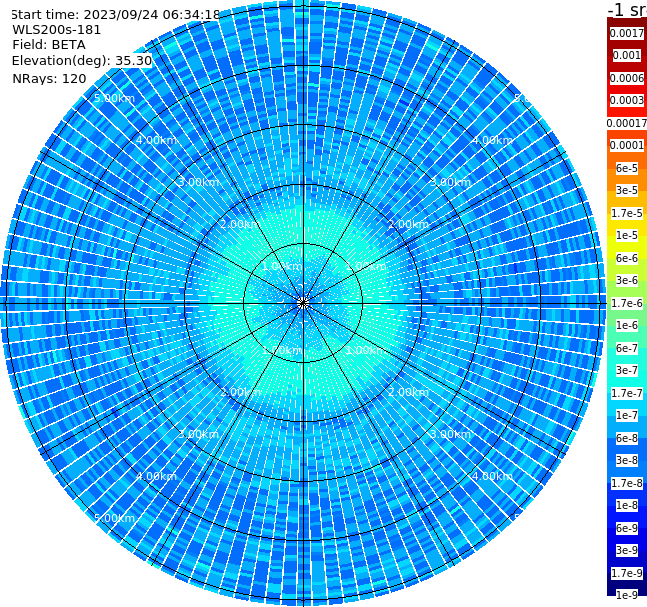
Task: Click the lower-left 2.00km range ring label
Action: pyautogui.click(x=240, y=392)
